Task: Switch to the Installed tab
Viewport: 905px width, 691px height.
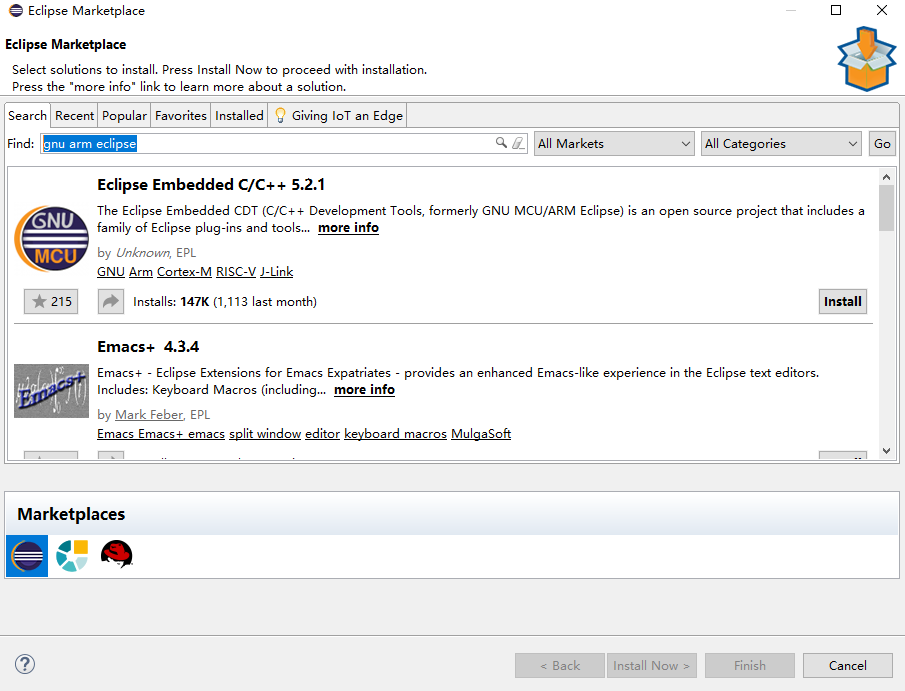Action: click(239, 115)
